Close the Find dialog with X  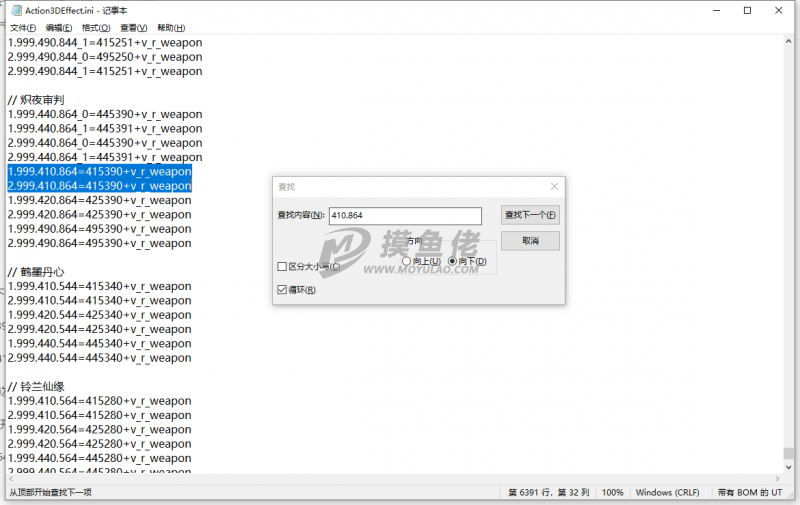pos(554,187)
